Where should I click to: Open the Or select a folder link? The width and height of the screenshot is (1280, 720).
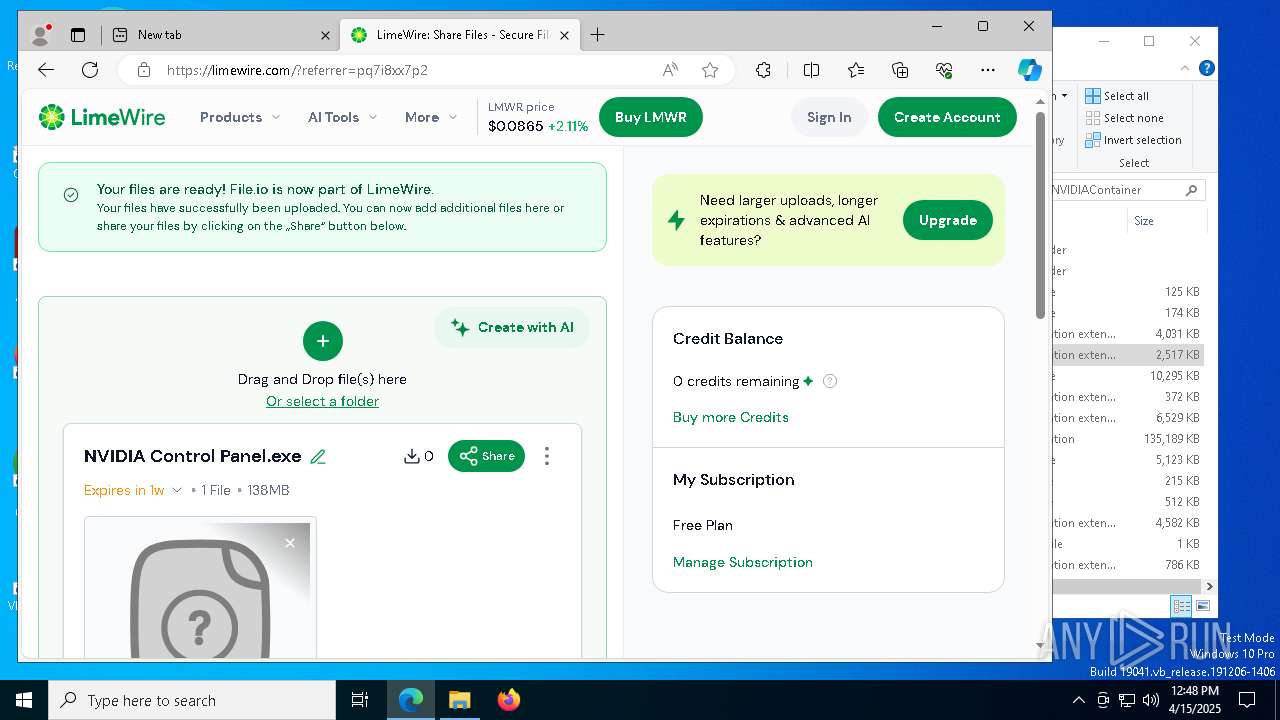point(322,401)
